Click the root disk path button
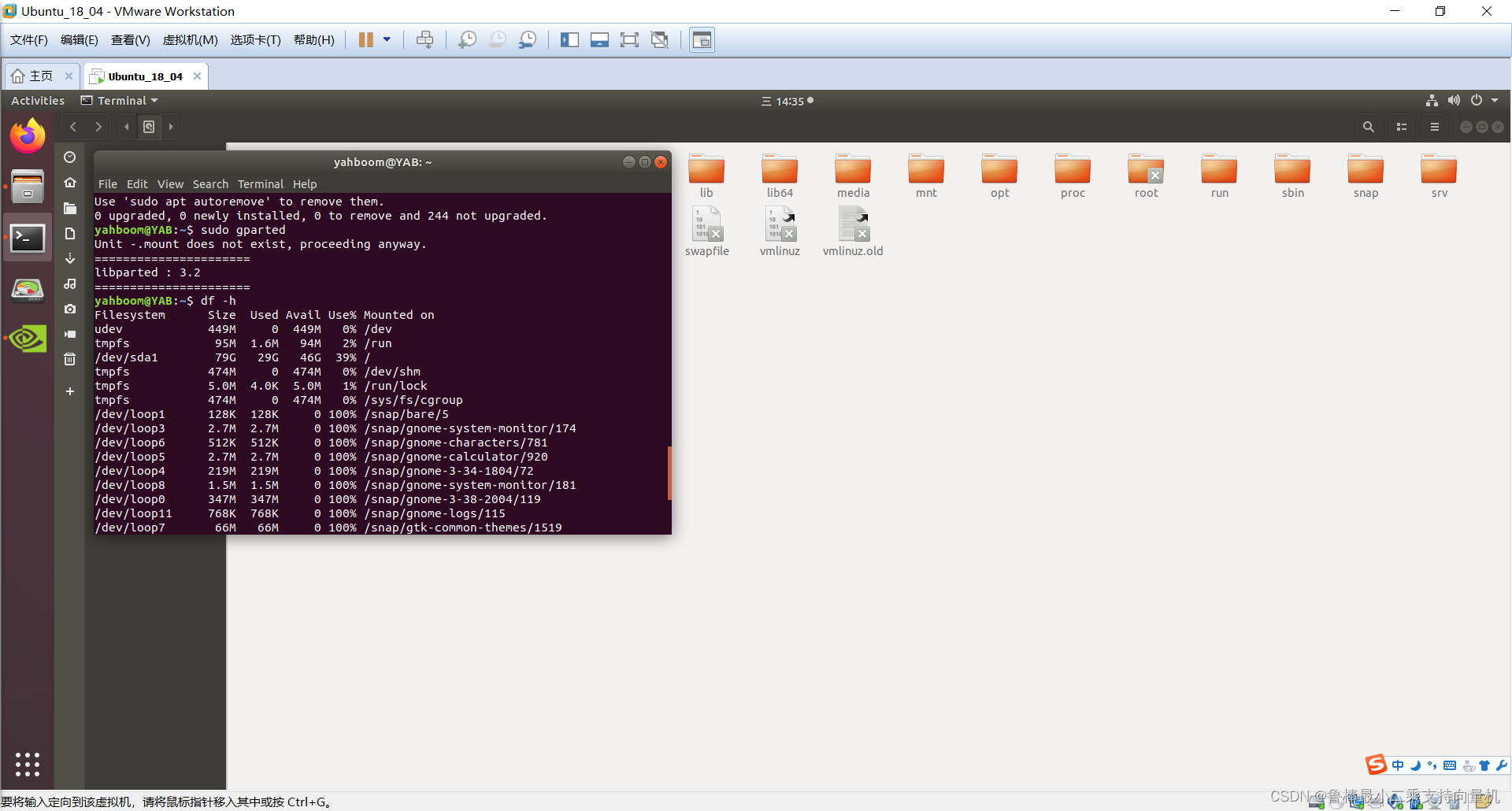 click(149, 127)
